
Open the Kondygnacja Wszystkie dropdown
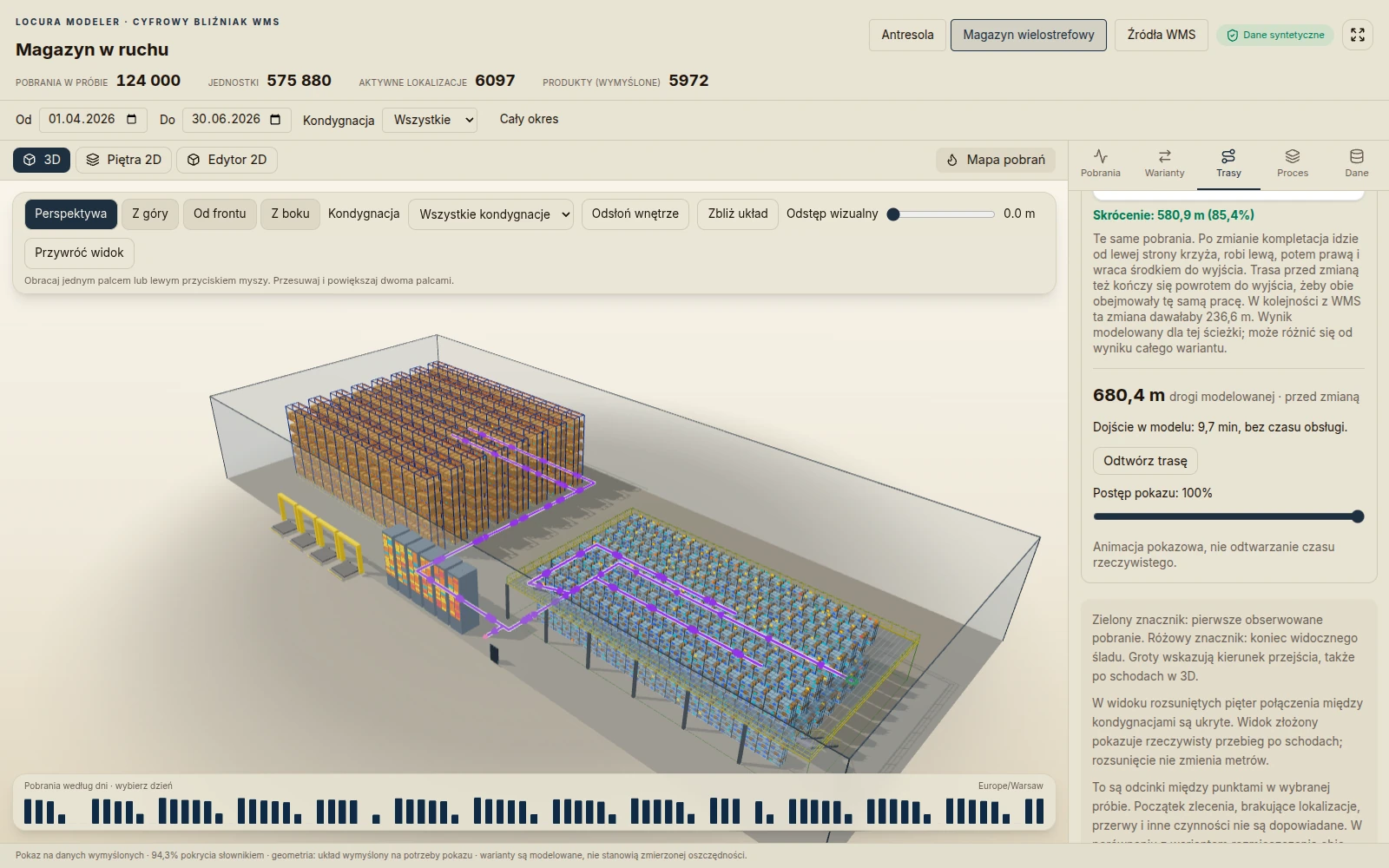(430, 120)
